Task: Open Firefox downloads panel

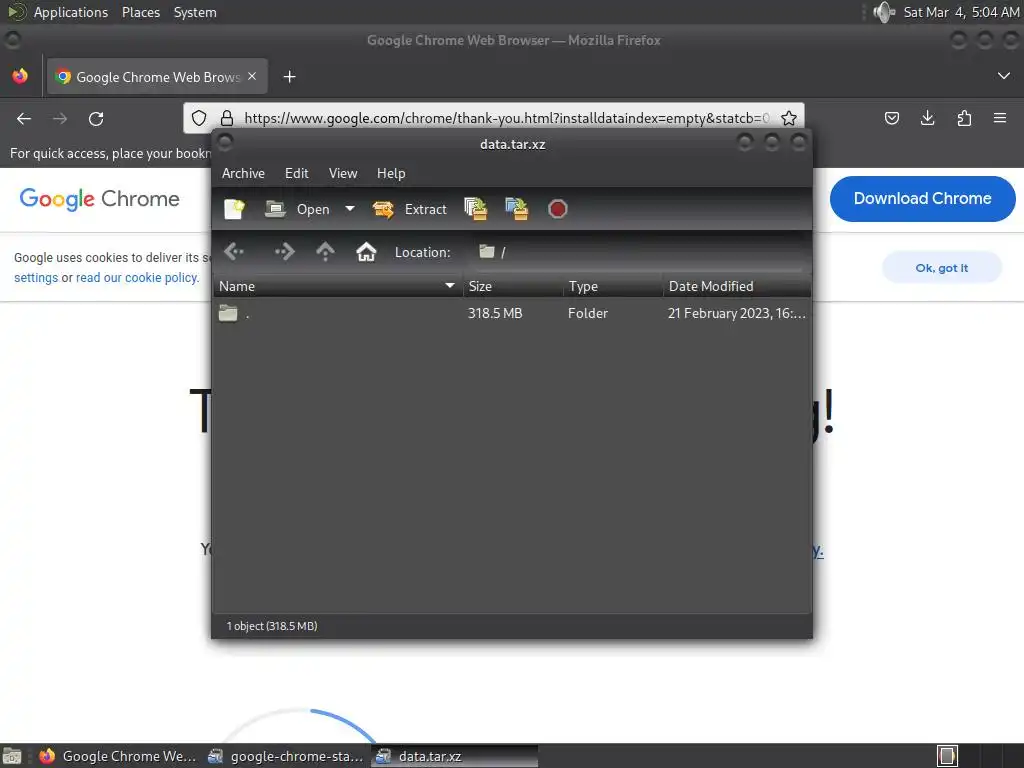Action: [927, 118]
